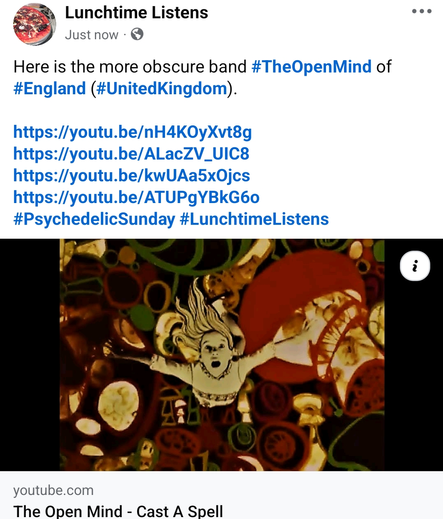Open the #LunchtimeListens hashtag

click(254, 219)
